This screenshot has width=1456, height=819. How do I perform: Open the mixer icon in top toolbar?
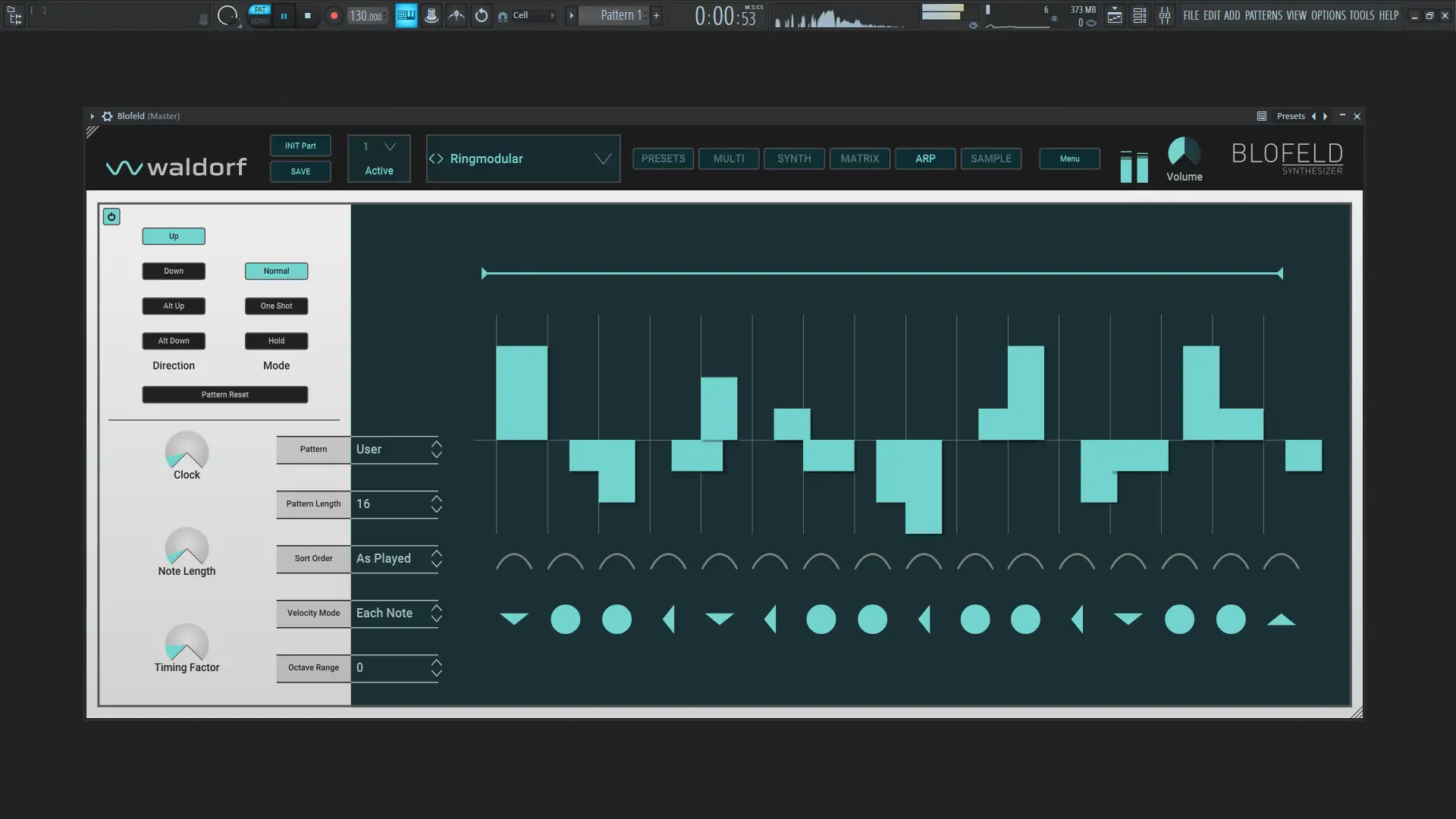click(1165, 15)
